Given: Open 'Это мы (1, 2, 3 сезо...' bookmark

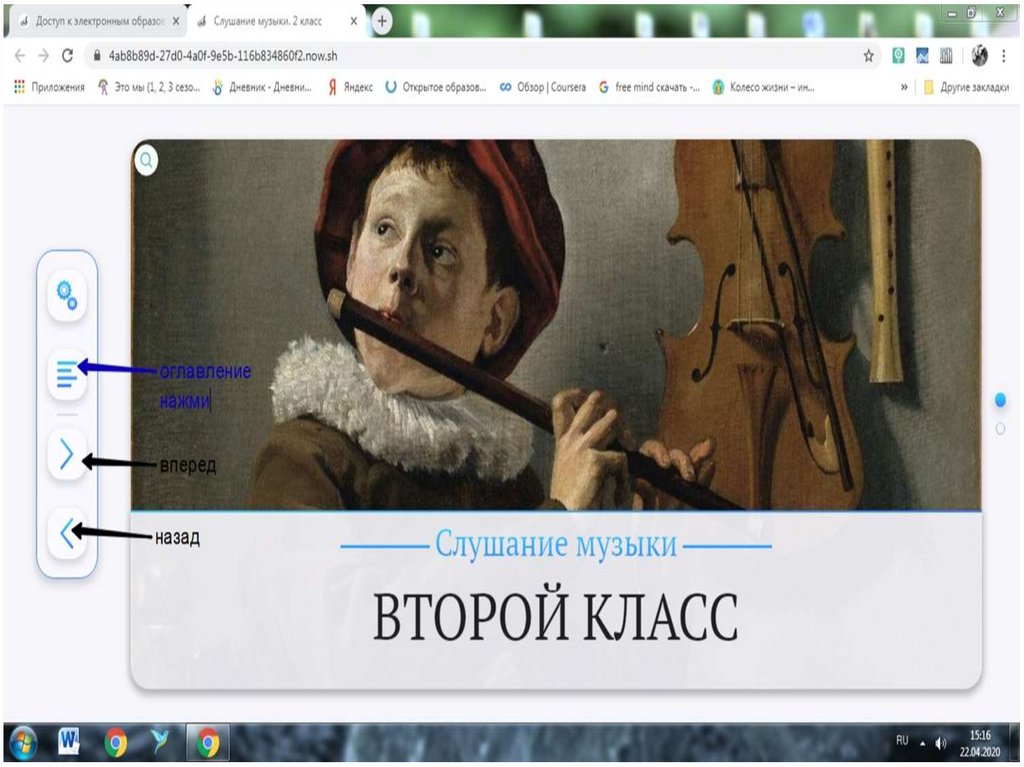Looking at the screenshot, I should click(x=149, y=87).
